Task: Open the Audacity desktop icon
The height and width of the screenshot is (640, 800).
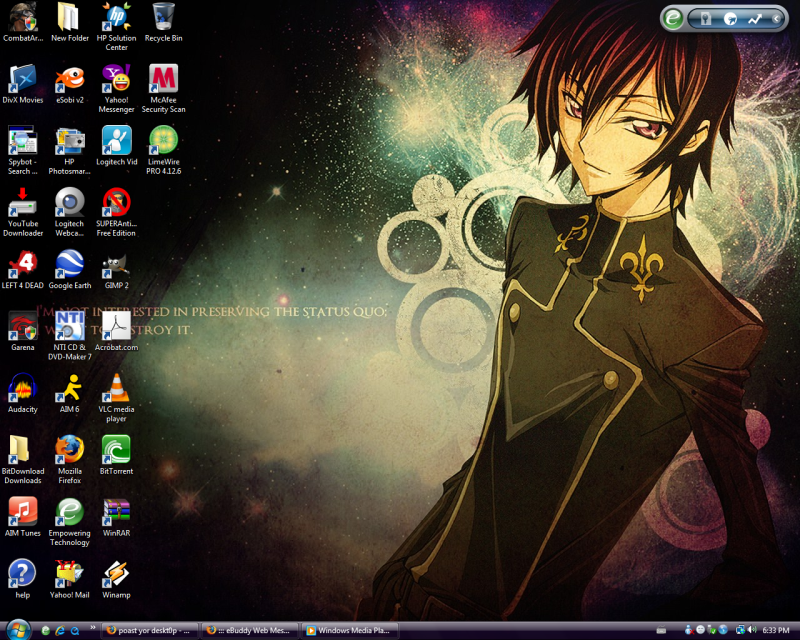Action: (x=22, y=388)
